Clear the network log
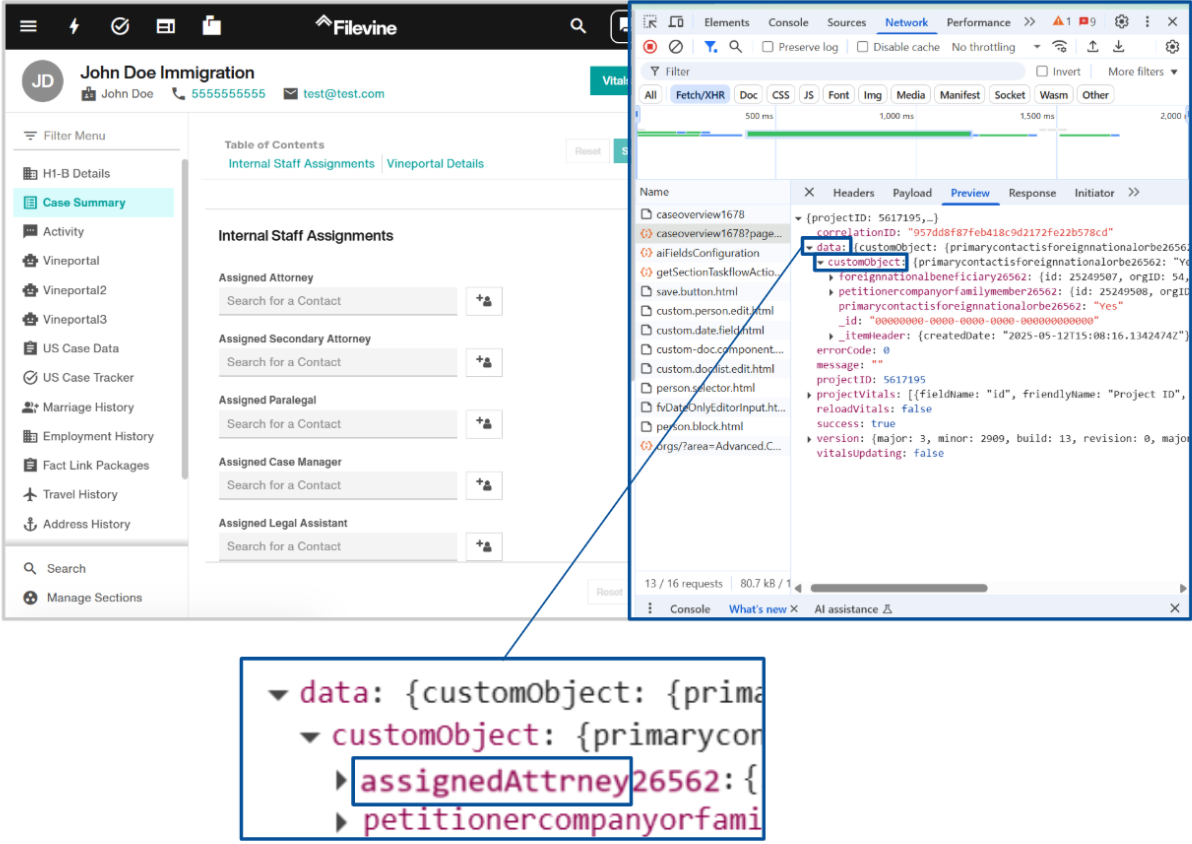Image resolution: width=1192 pixels, height=844 pixels. (x=675, y=46)
